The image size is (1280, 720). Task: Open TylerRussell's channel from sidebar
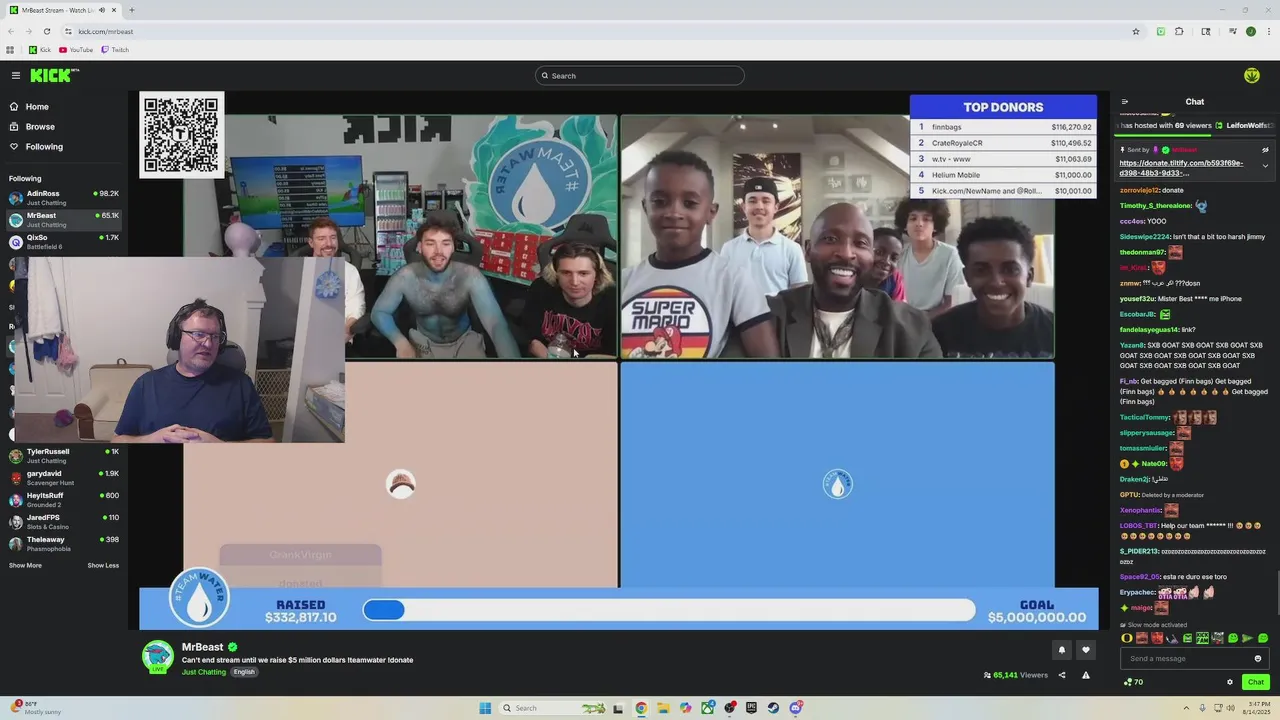point(64,455)
